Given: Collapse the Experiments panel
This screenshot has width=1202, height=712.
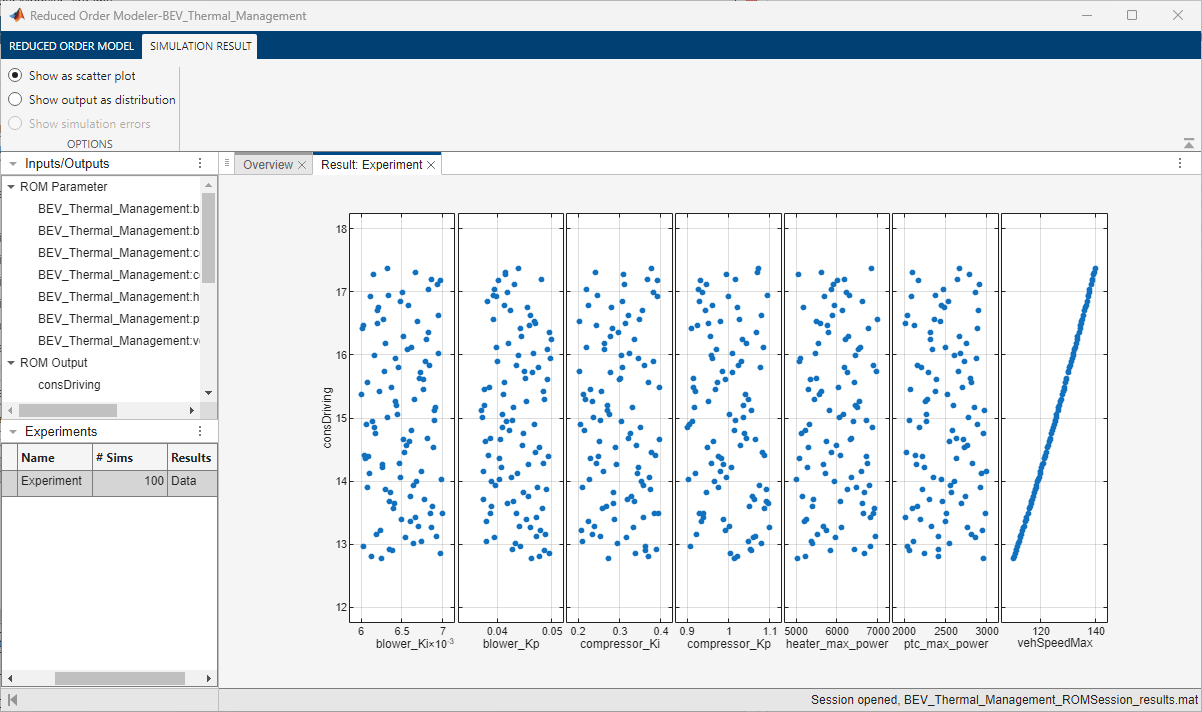Looking at the screenshot, I should point(12,430).
